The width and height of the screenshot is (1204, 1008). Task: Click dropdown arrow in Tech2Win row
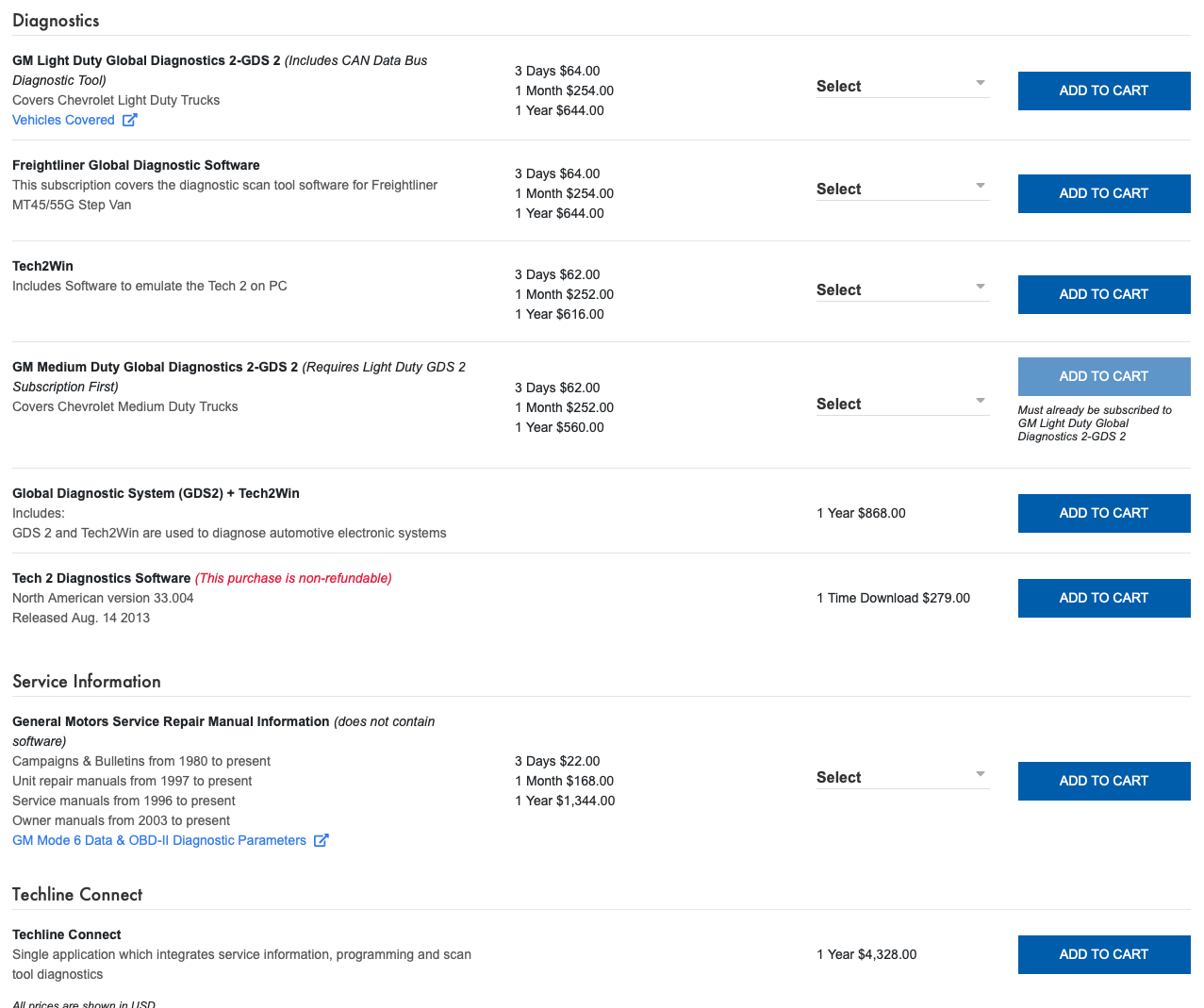981,287
